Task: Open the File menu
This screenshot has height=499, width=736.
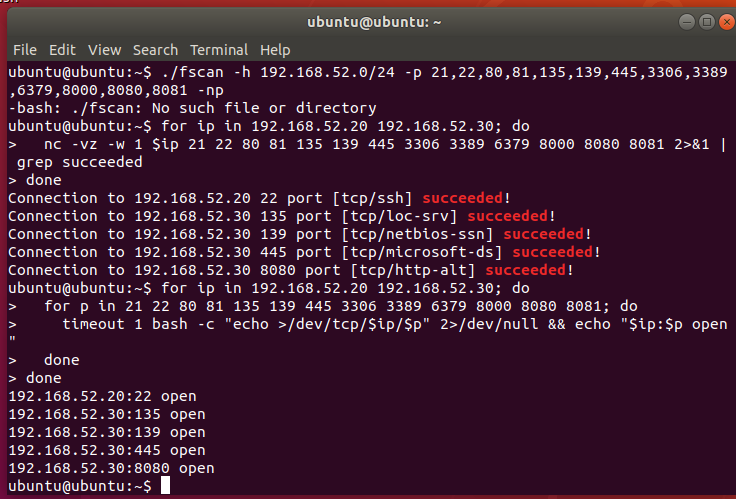Action: click(25, 50)
